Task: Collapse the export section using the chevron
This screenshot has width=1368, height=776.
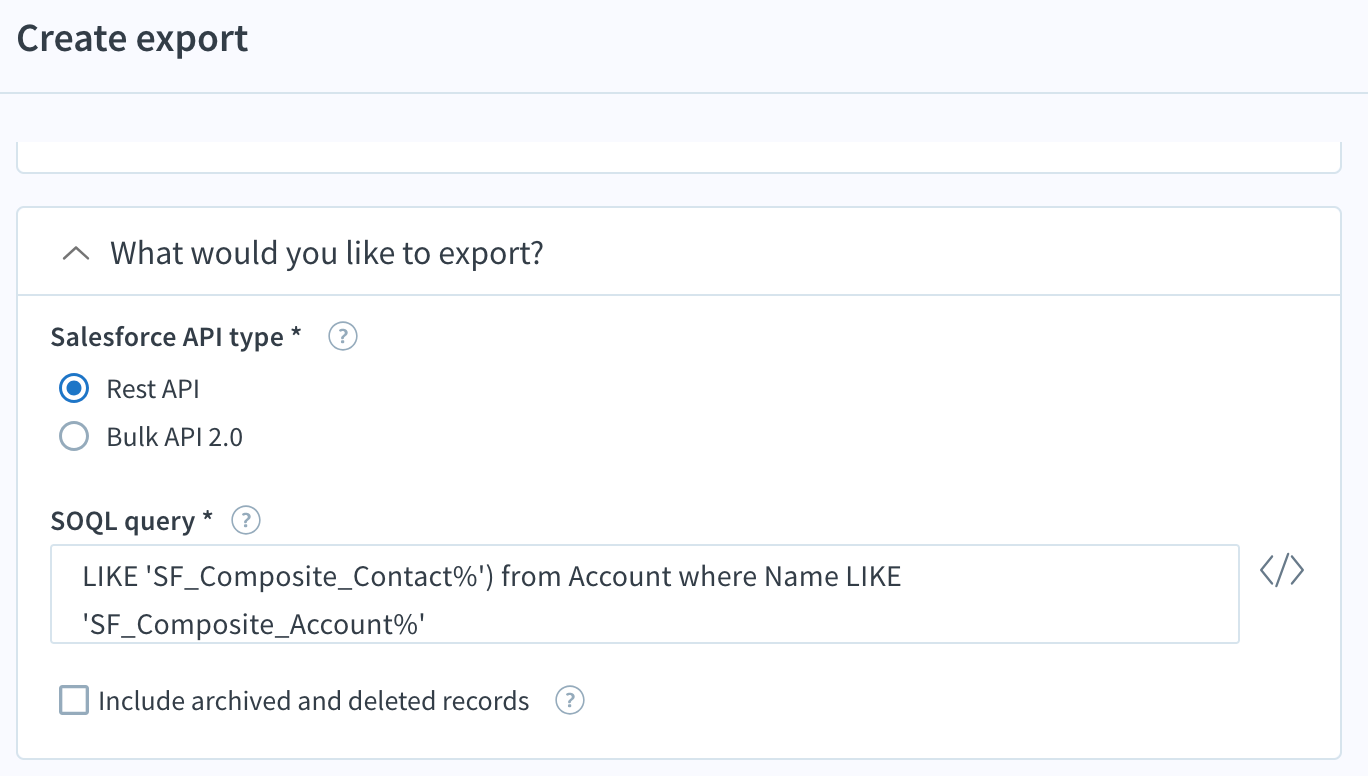Action: (x=75, y=254)
